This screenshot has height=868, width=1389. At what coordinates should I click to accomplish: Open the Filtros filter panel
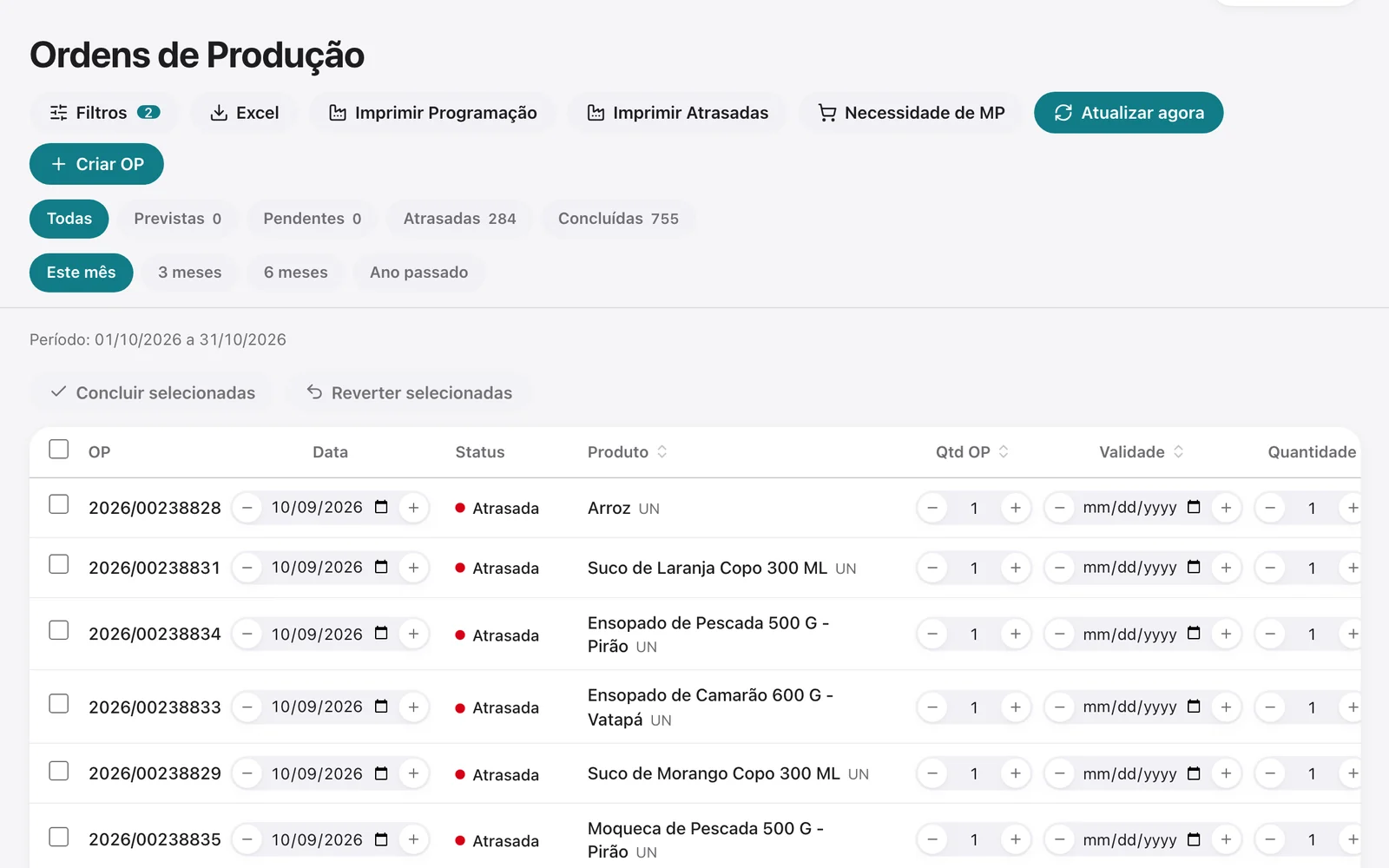[104, 113]
